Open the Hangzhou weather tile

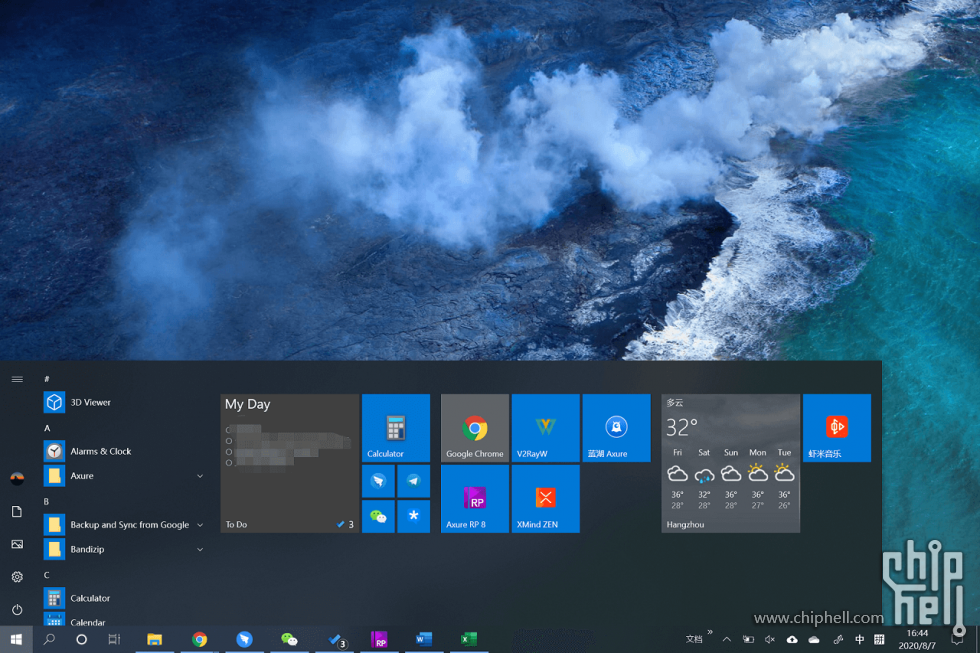731,463
